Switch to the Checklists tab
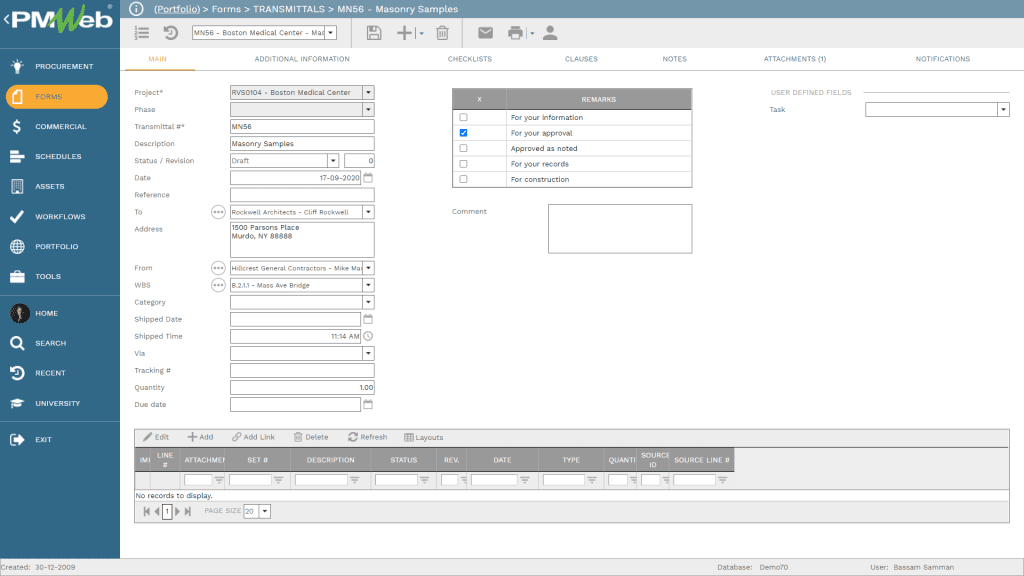 click(x=470, y=59)
